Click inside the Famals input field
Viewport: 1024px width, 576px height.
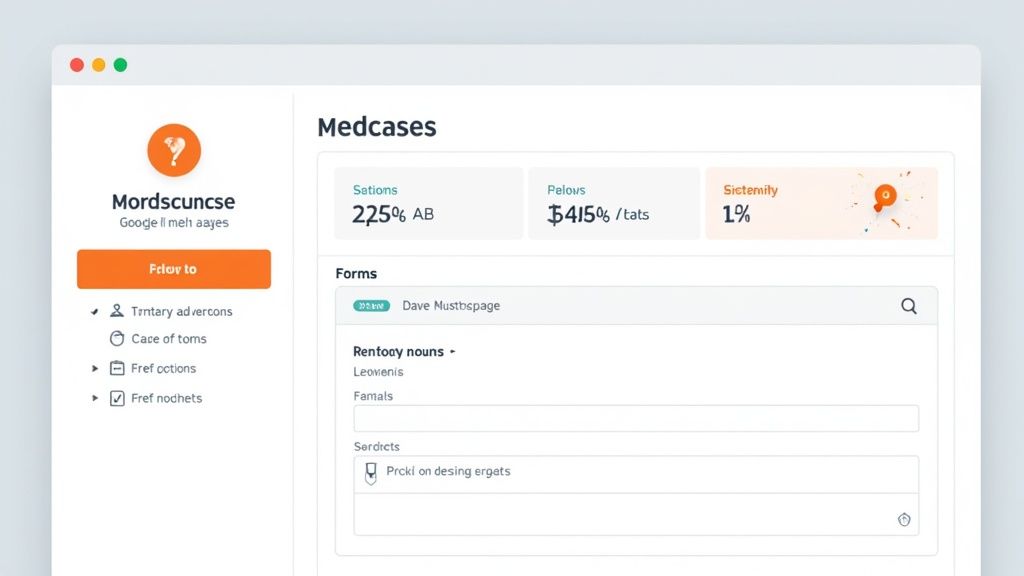(636, 418)
